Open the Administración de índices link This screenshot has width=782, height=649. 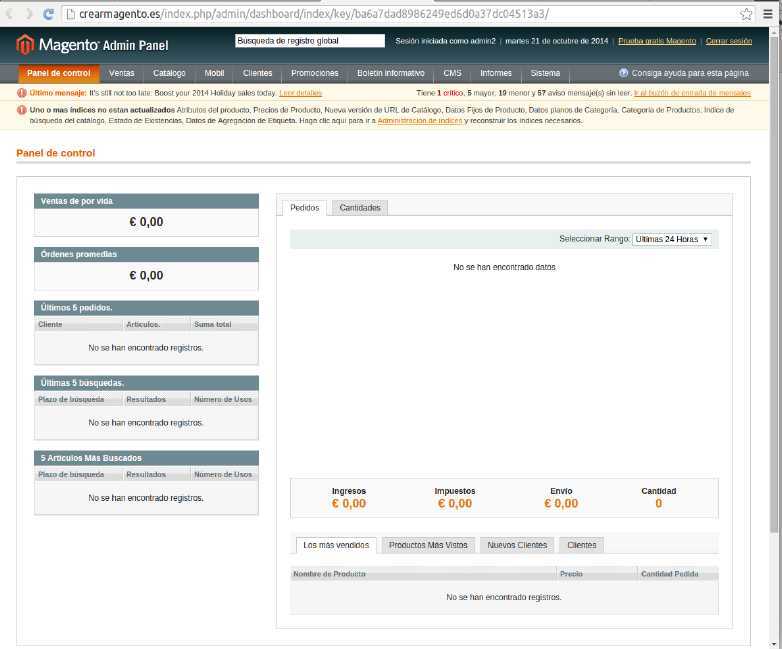click(x=419, y=120)
